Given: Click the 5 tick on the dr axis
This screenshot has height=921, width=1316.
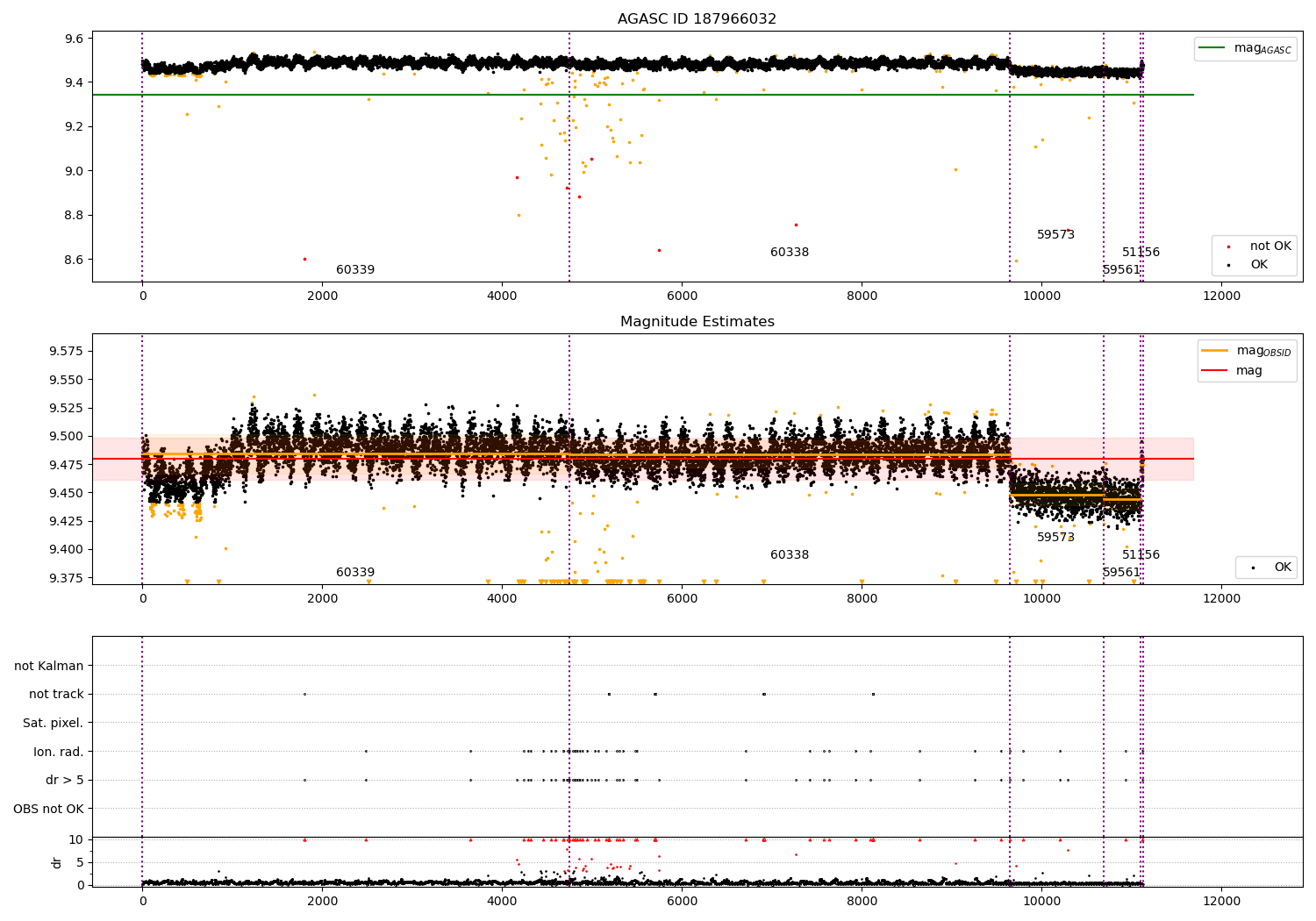Looking at the screenshot, I should pyautogui.click(x=80, y=862).
